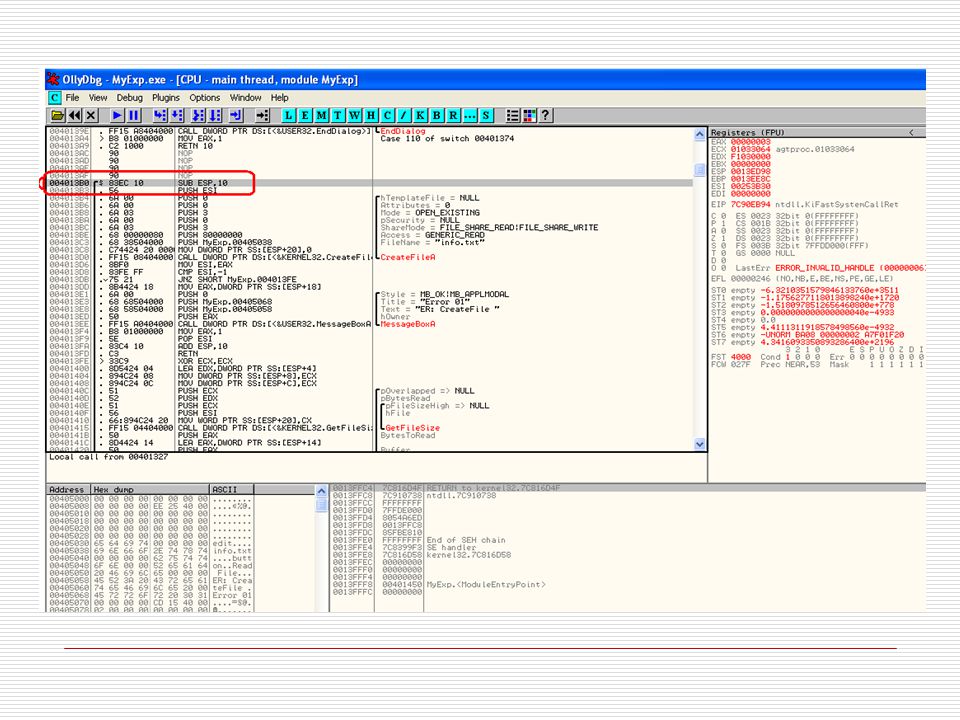The width and height of the screenshot is (960, 720).
Task: Click disassembly pane scroll up arrow
Action: [x=700, y=134]
